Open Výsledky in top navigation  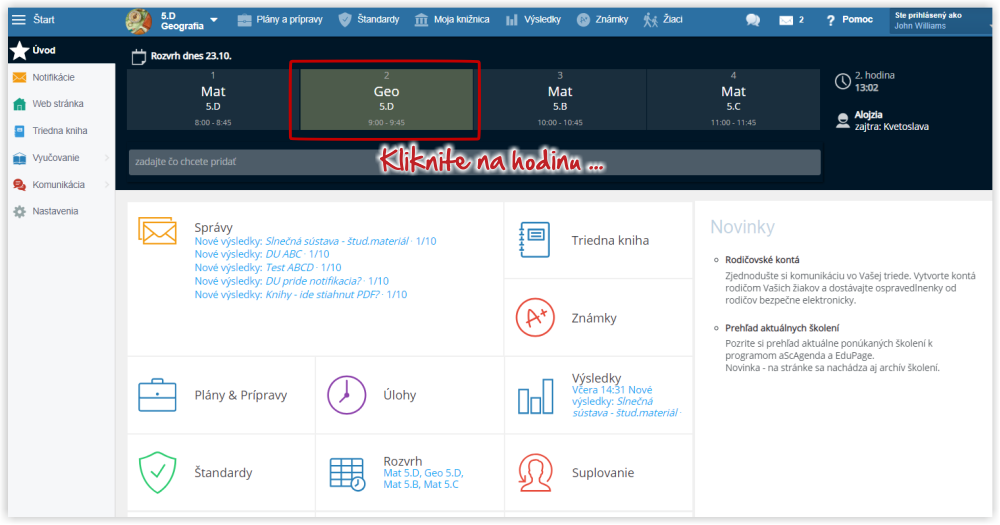(533, 20)
